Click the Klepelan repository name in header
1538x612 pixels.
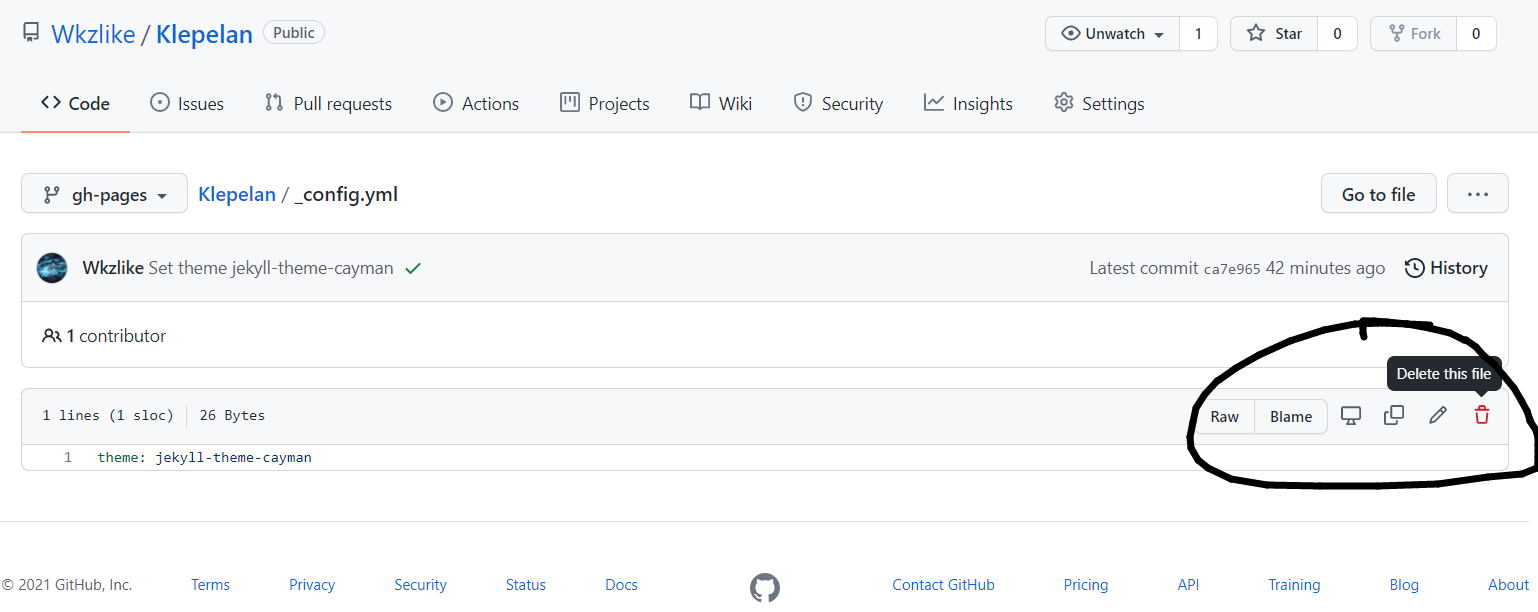[204, 35]
